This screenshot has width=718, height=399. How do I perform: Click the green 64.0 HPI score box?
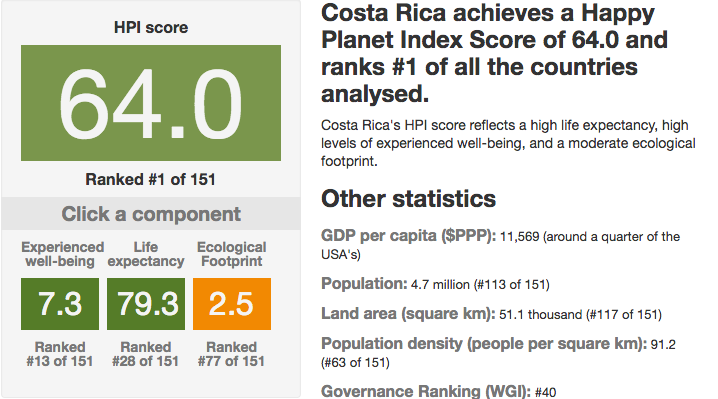(x=151, y=103)
